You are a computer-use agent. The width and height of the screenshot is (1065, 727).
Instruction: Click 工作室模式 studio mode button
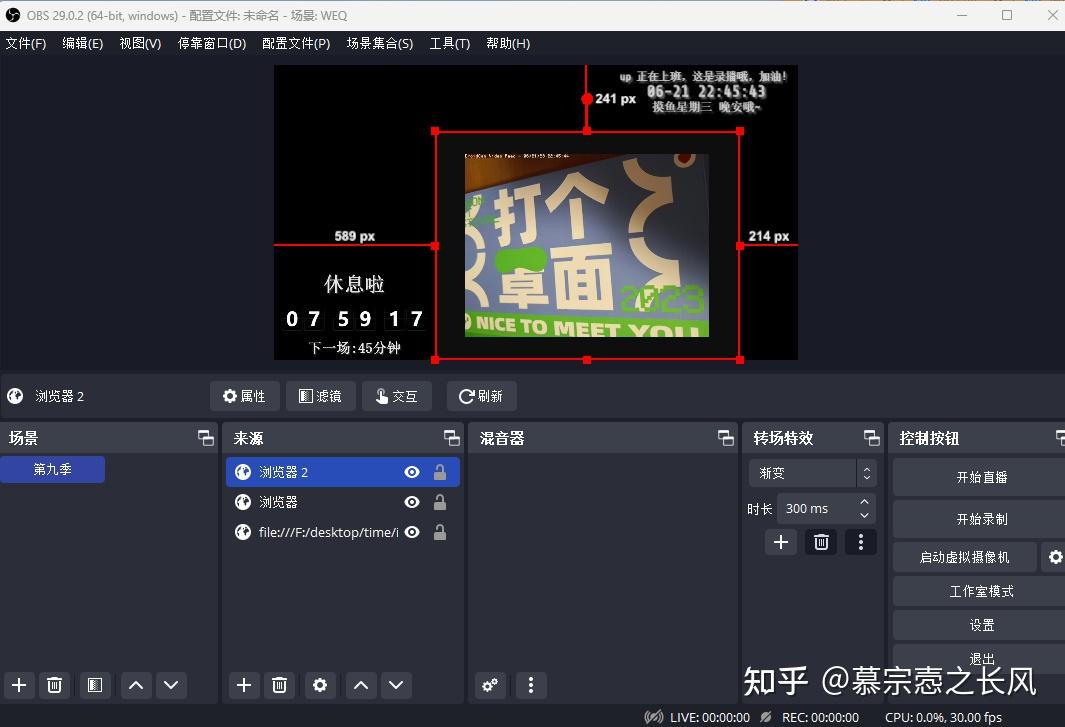click(x=981, y=591)
